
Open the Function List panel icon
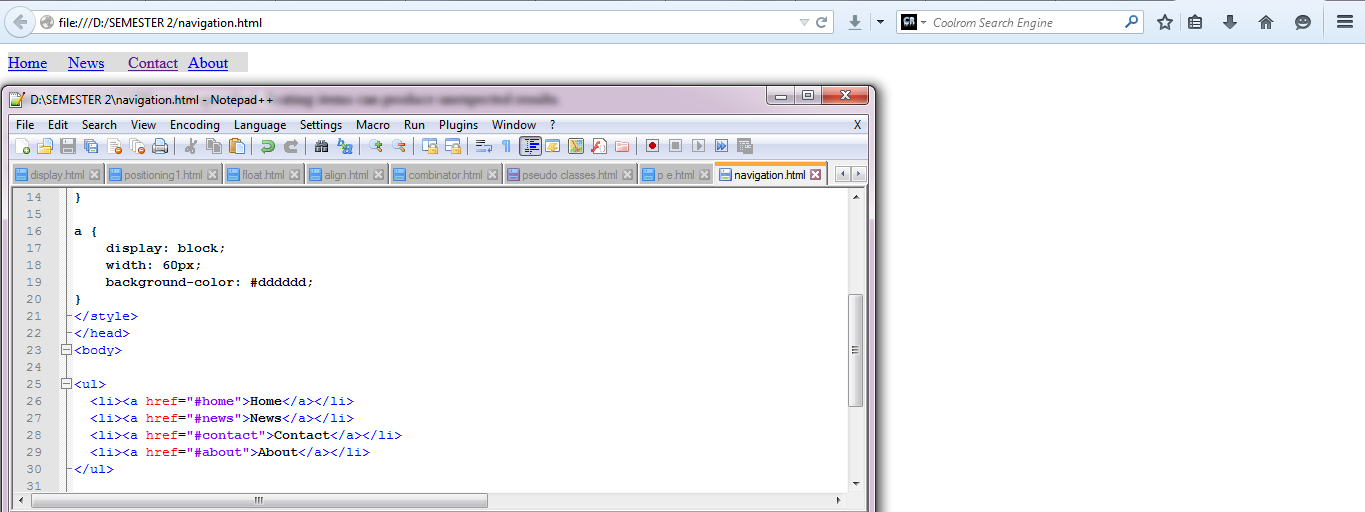tap(599, 146)
